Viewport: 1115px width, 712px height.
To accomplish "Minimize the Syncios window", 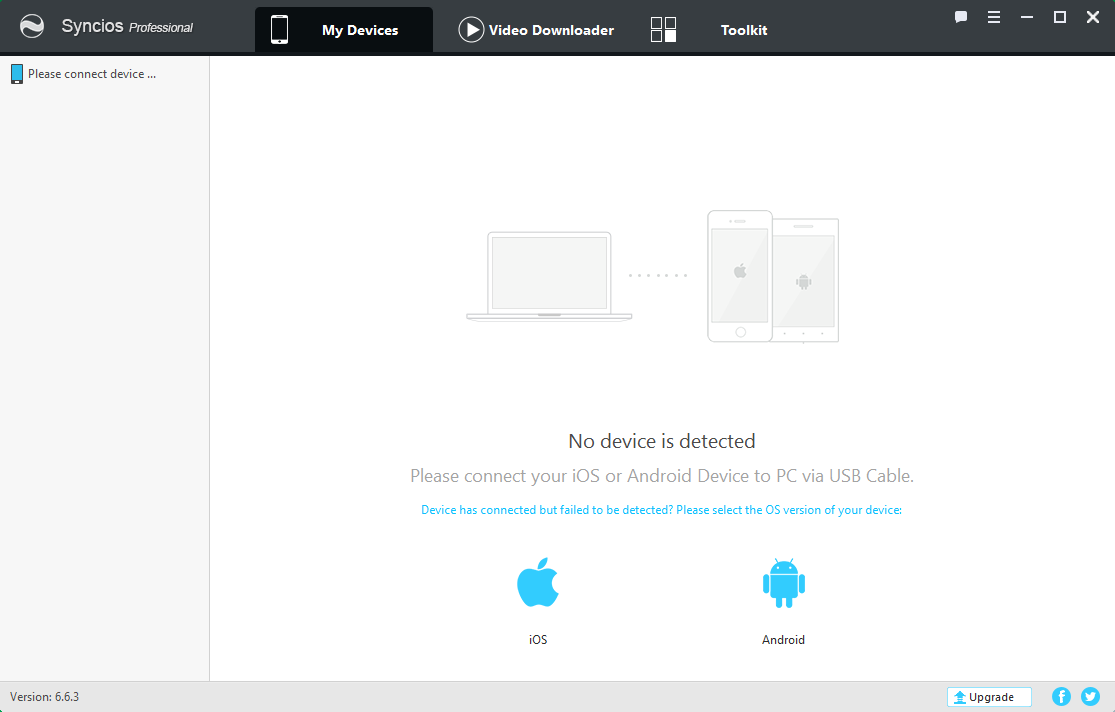I will (1027, 17).
